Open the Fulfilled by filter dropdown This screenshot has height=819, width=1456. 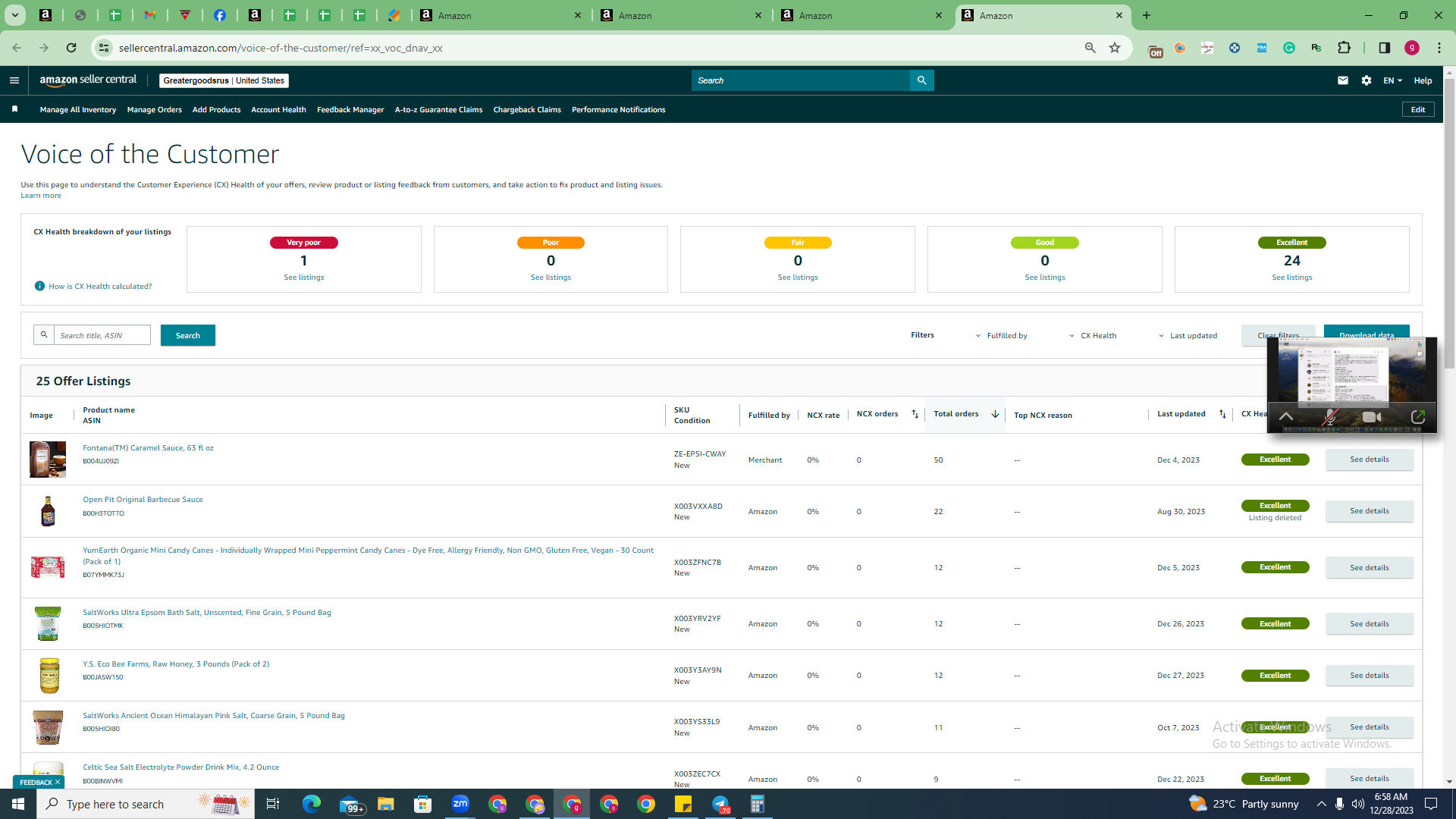coord(1001,335)
